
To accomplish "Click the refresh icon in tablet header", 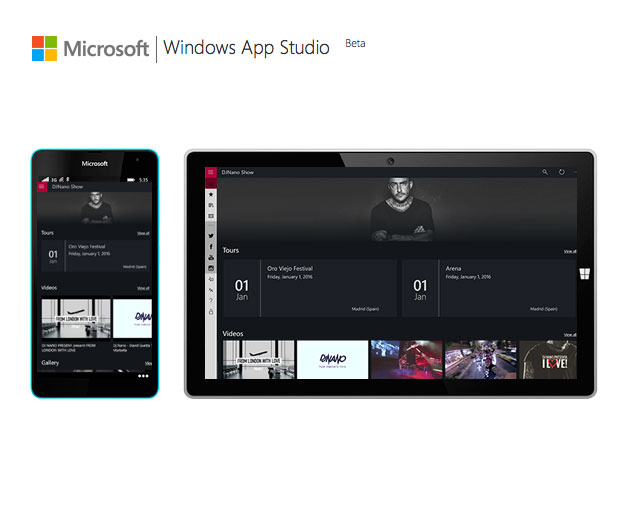I will coord(562,172).
